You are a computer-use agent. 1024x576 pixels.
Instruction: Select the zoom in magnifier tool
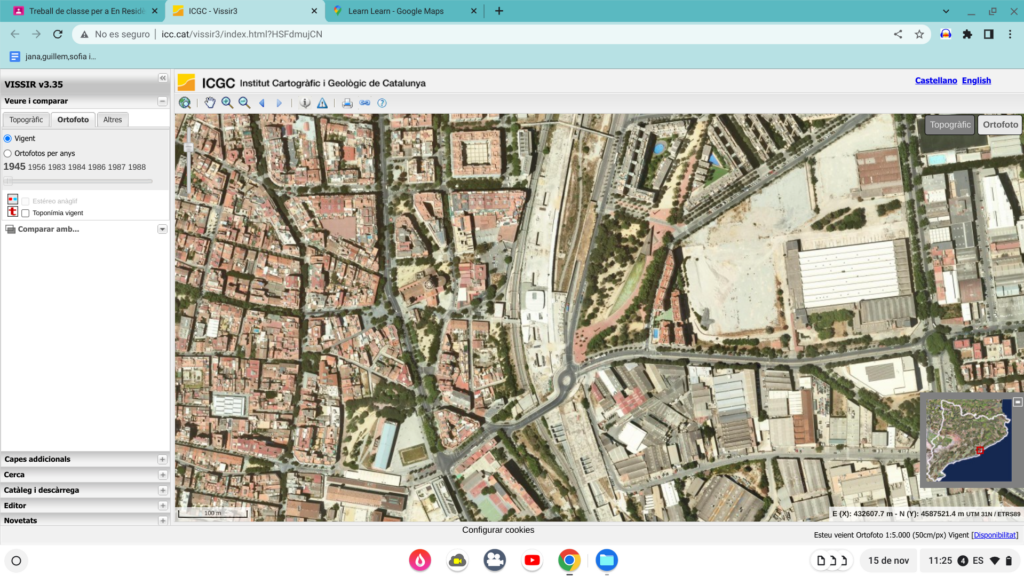227,103
